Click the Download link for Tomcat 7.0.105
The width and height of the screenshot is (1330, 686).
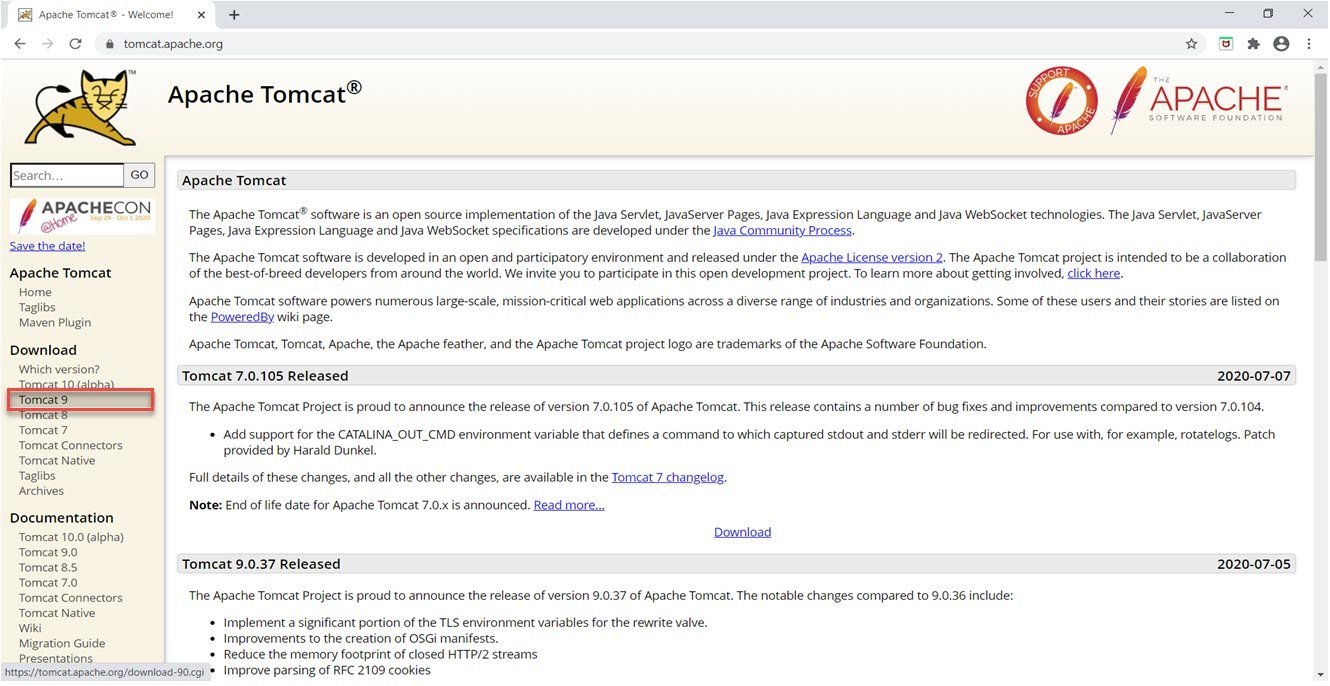pos(742,531)
